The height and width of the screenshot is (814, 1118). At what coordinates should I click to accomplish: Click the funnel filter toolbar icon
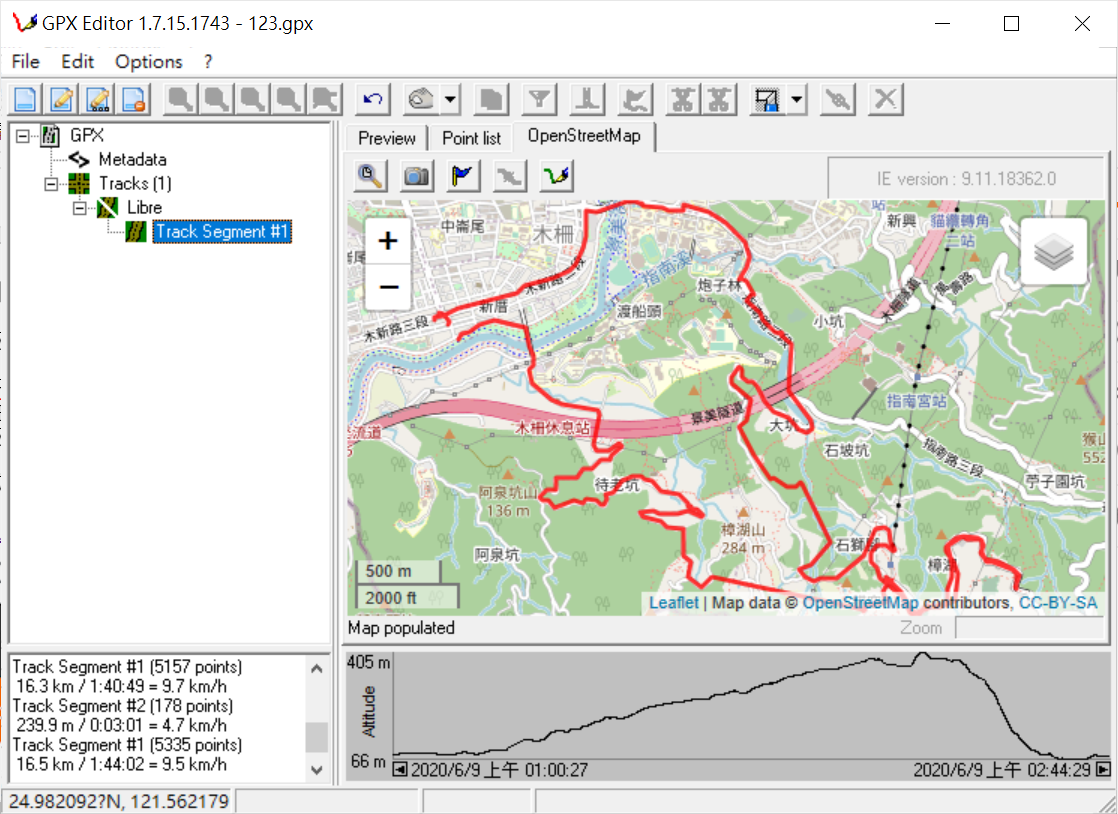[x=540, y=99]
